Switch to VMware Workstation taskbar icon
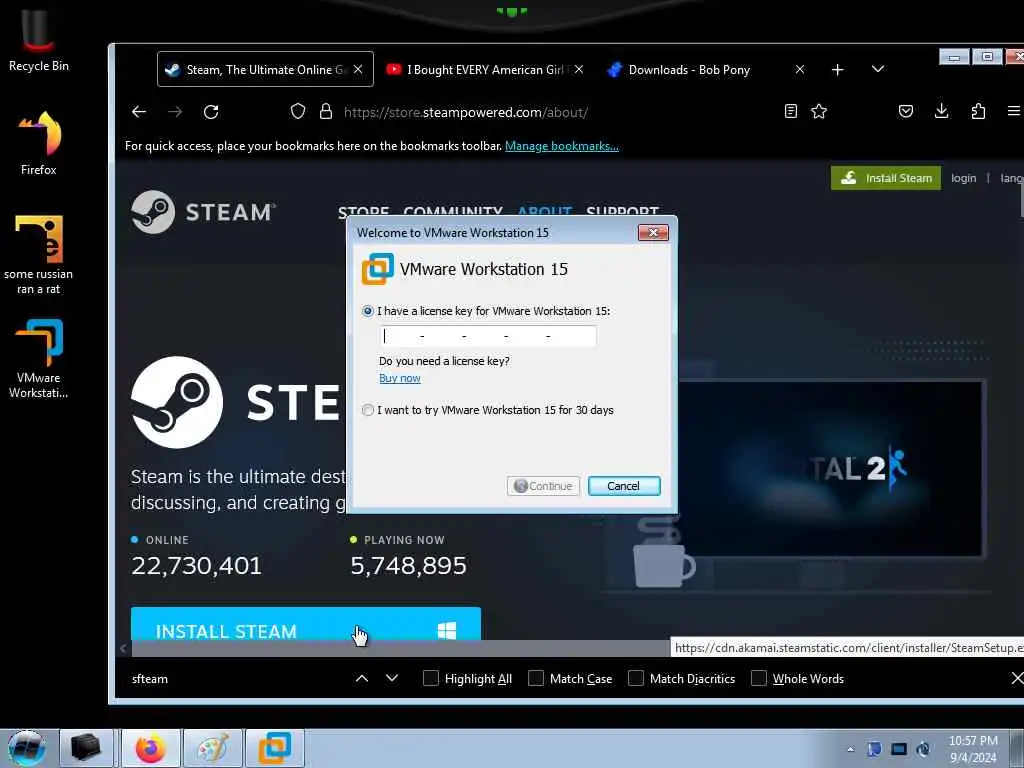This screenshot has width=1024, height=768. pos(275,748)
